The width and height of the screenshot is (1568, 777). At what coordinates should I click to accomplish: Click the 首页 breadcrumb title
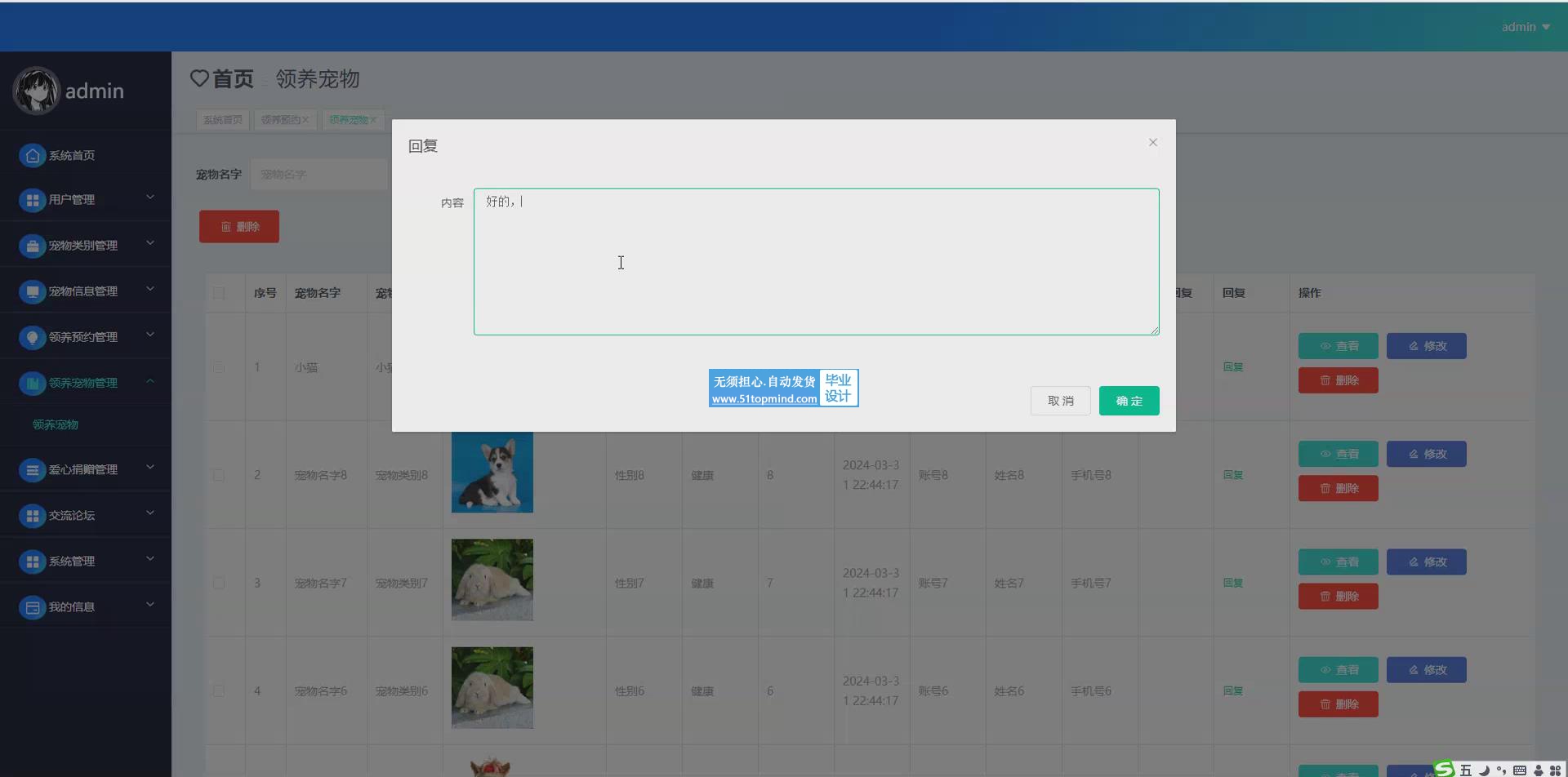pos(233,78)
